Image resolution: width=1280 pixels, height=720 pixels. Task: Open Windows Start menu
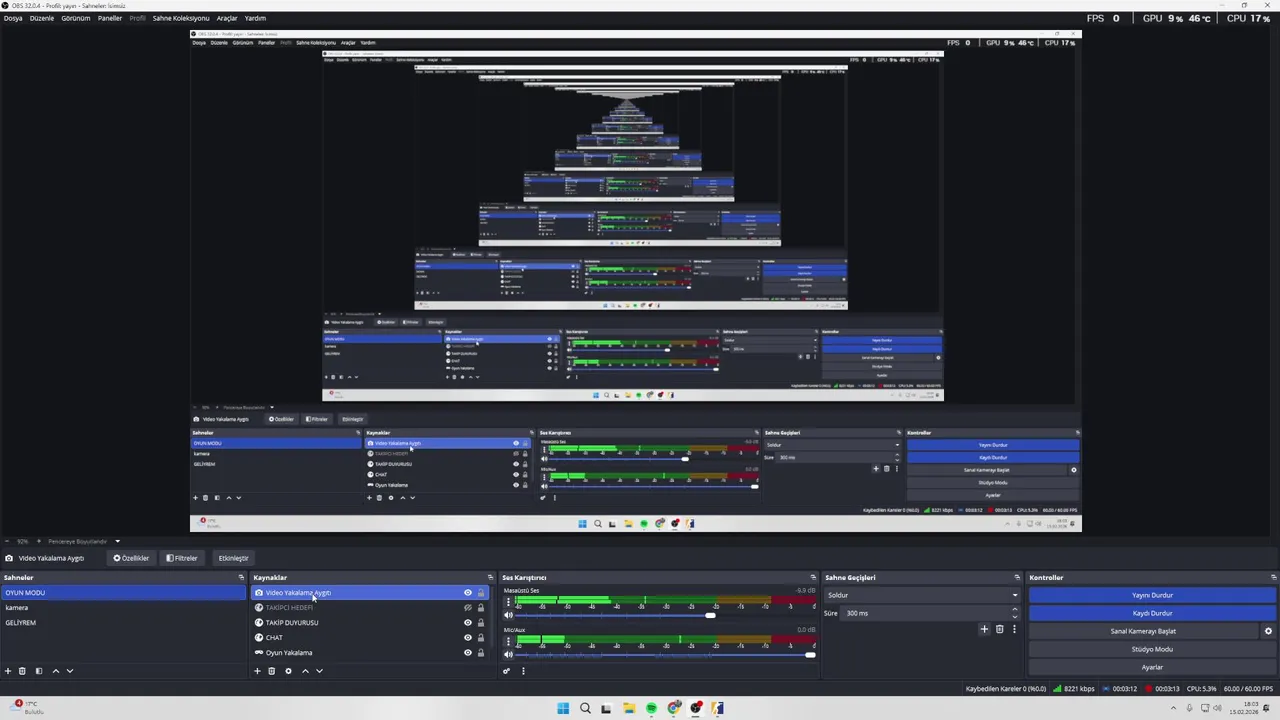pyautogui.click(x=563, y=708)
